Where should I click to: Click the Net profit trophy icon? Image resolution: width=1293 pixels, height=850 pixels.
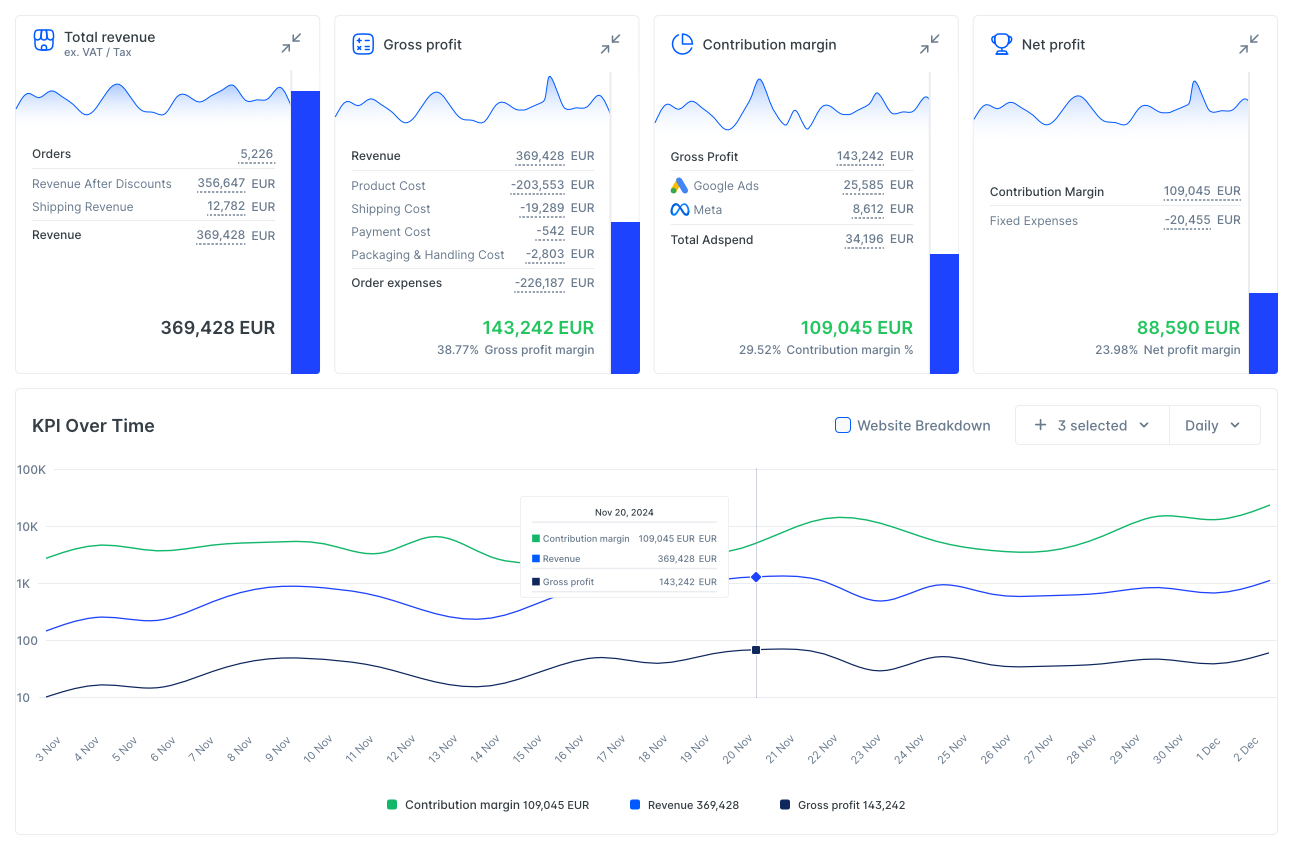1001,44
